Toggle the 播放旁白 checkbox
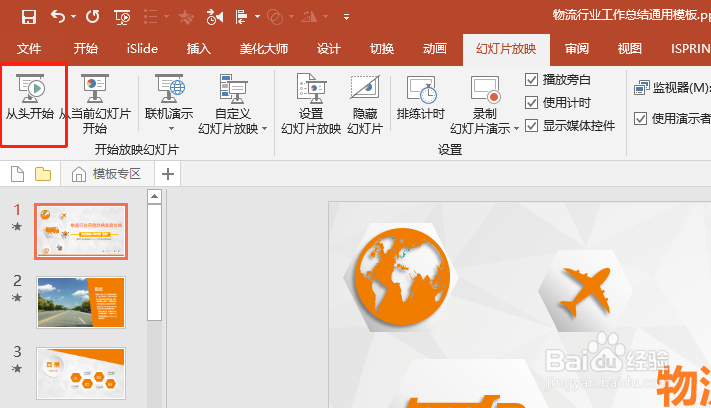 pos(531,80)
